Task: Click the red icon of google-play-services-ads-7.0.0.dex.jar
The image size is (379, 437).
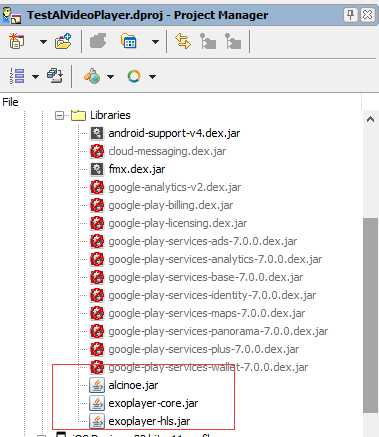Action: 97,241
